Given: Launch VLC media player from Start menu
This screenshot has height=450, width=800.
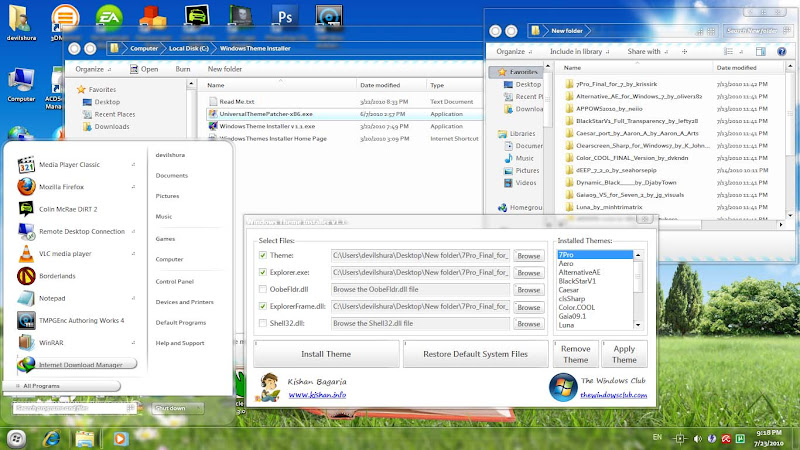Looking at the screenshot, I should point(65,254).
